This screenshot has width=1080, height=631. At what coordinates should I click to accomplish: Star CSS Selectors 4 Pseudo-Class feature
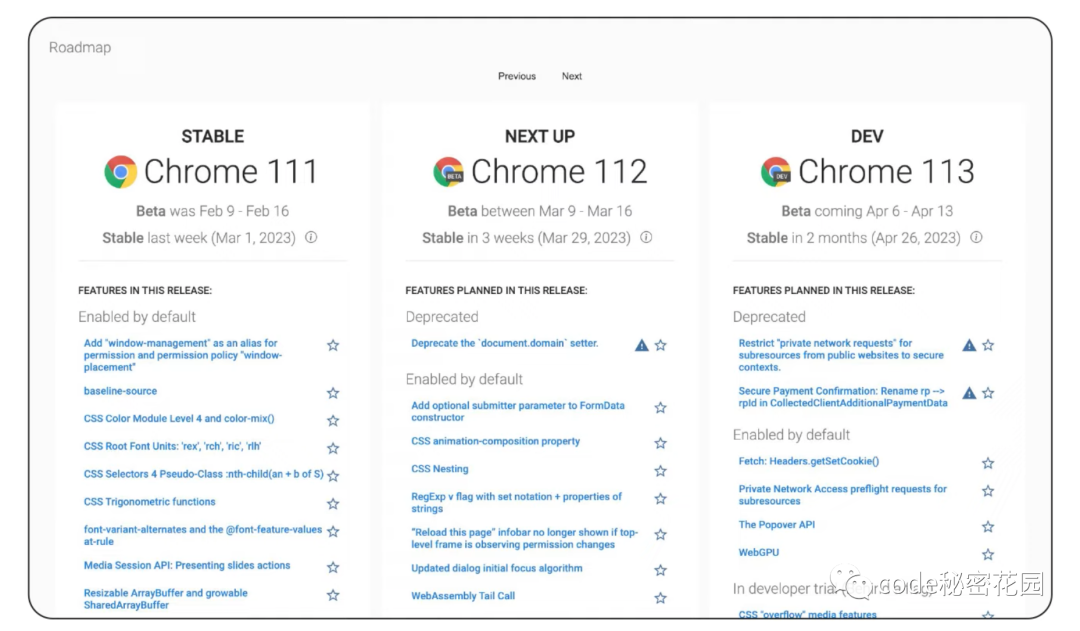(333, 475)
